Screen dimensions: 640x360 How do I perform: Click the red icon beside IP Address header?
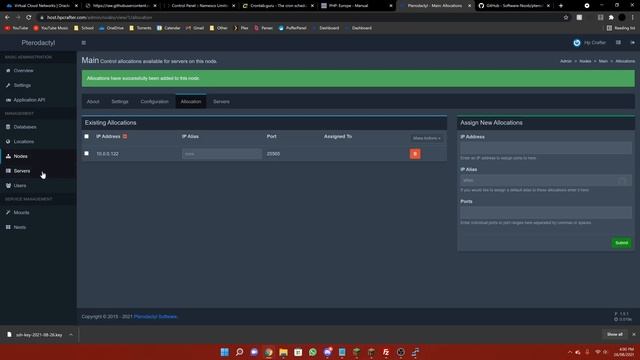(x=125, y=136)
